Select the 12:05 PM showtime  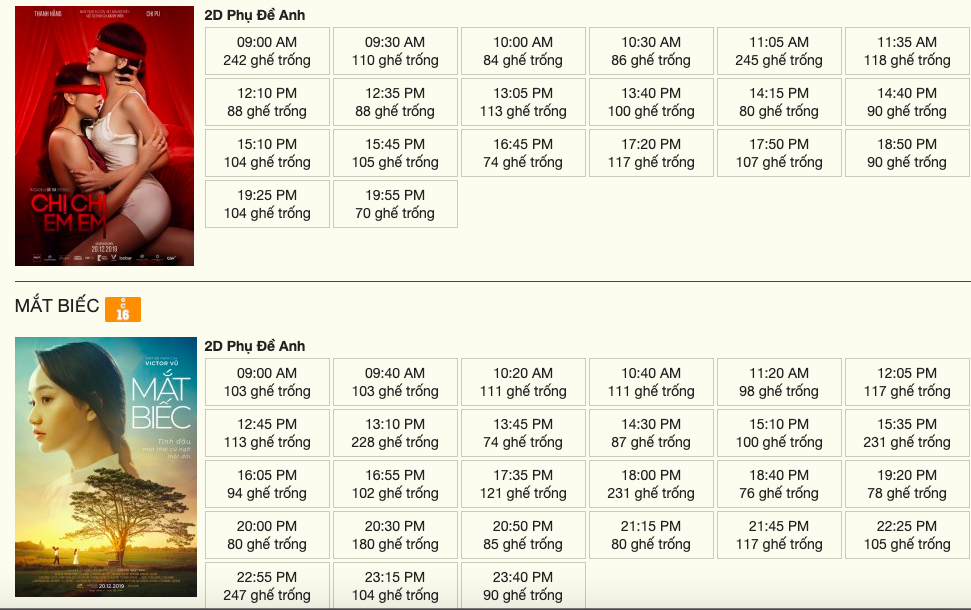pyautogui.click(x=907, y=382)
